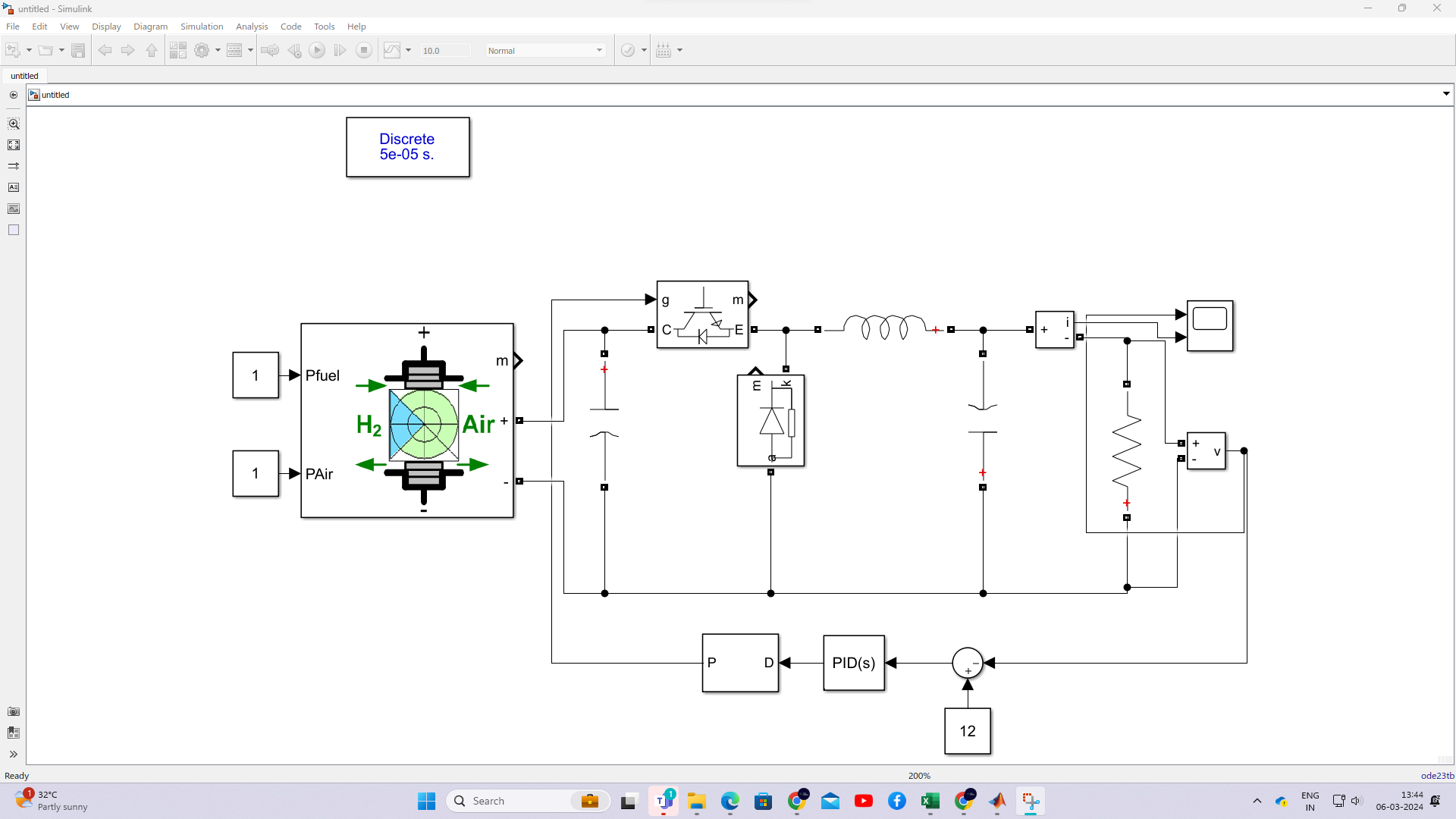Edit the simulation stop time field
1456x819 pixels.
point(446,50)
